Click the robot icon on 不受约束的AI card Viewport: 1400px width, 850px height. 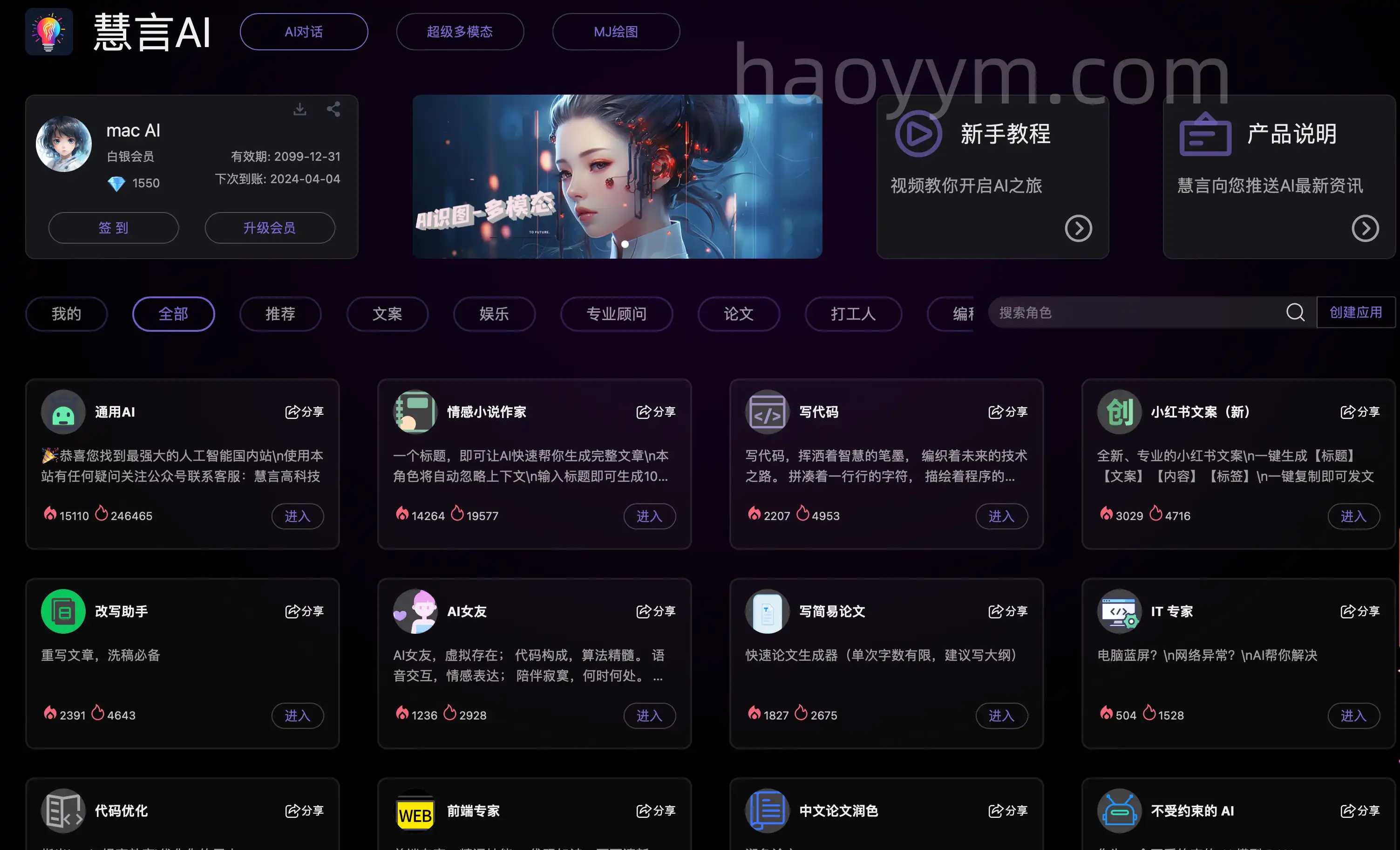tap(1119, 811)
